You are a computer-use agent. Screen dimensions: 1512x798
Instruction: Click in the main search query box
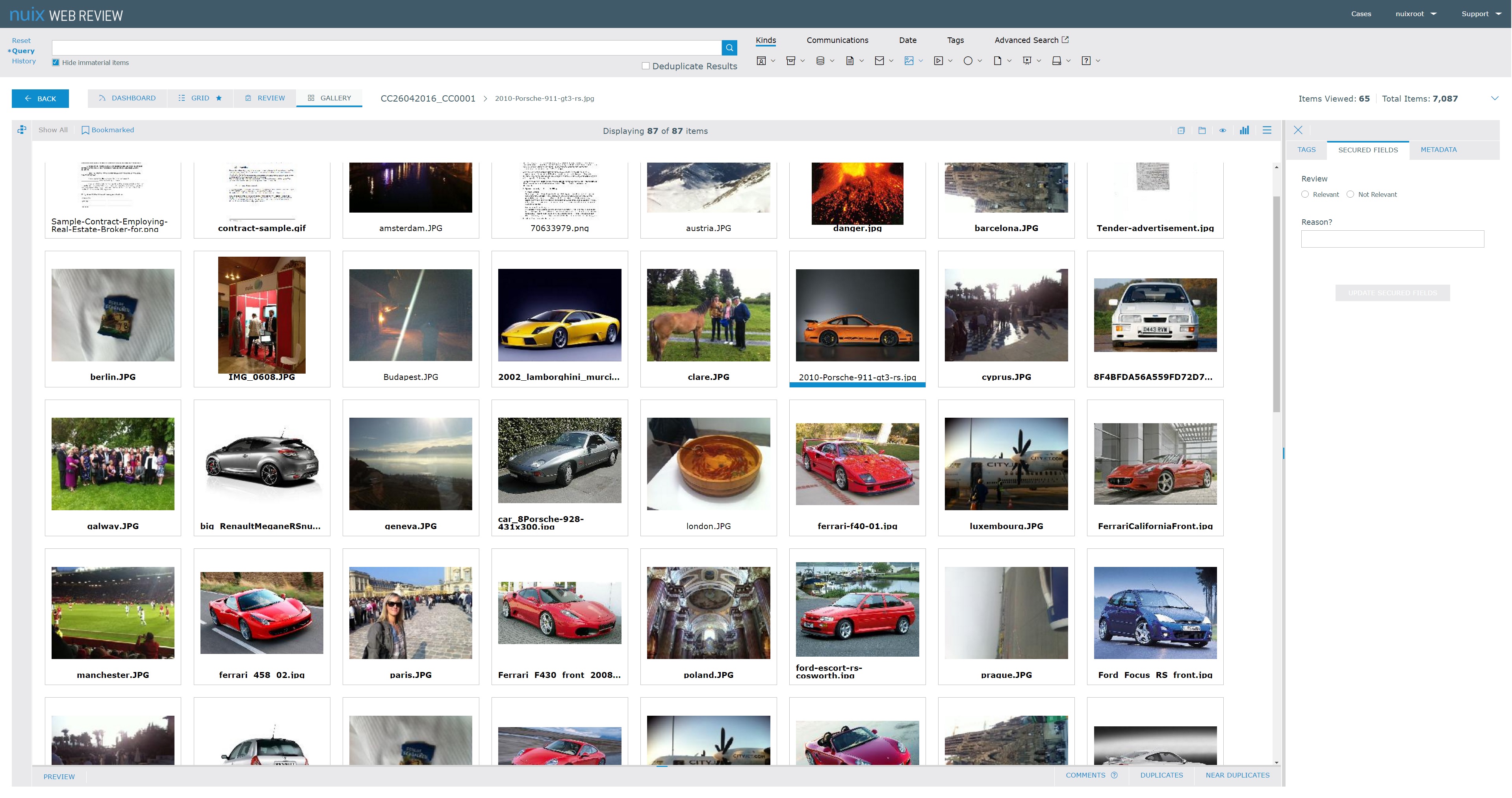coord(386,48)
